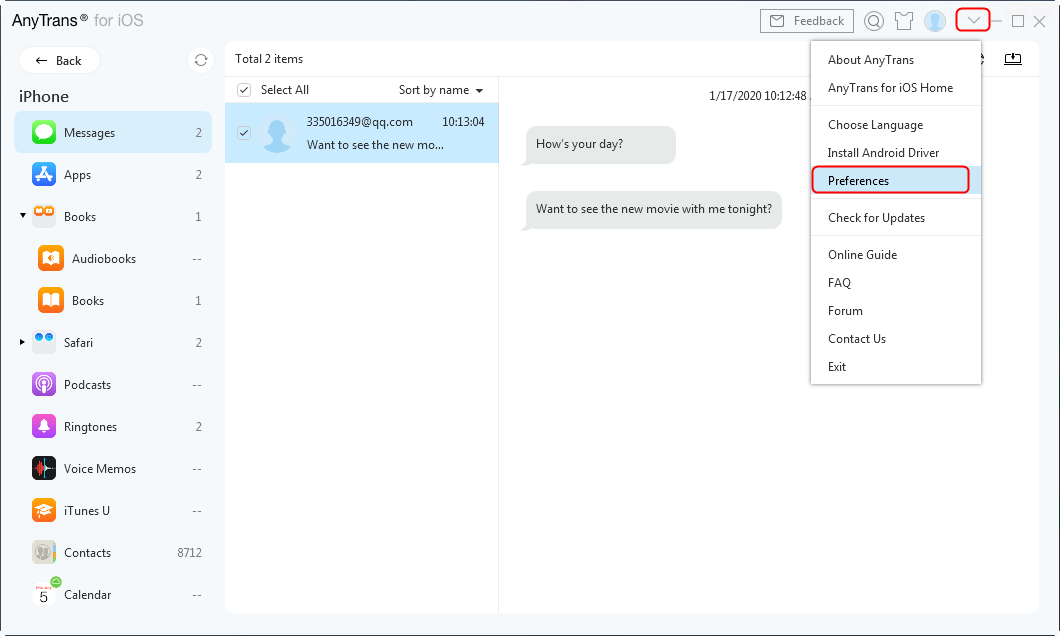Image resolution: width=1060 pixels, height=636 pixels.
Task: Toggle the Select All checkbox
Action: (244, 90)
